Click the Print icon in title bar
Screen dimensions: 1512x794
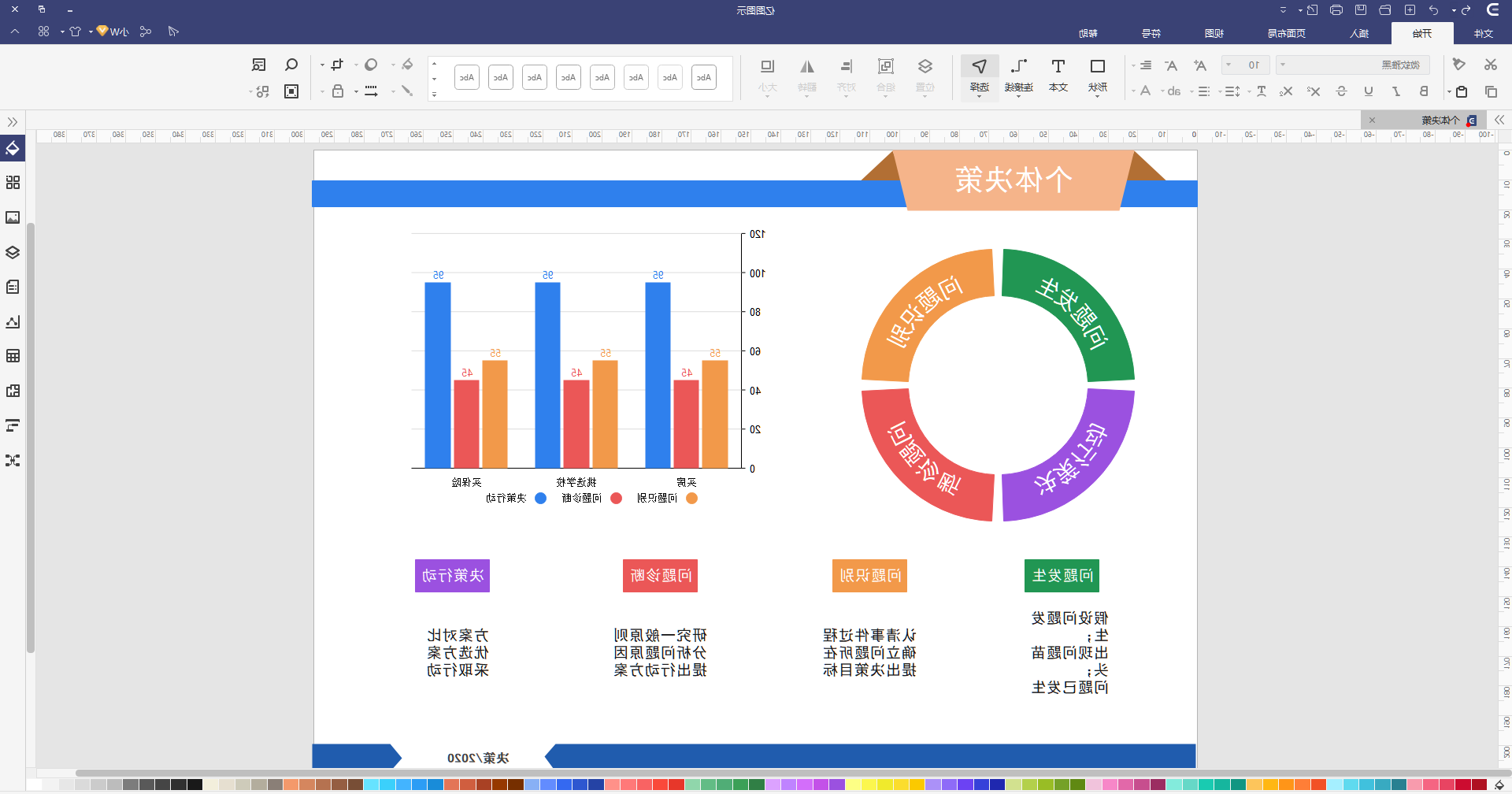(1336, 10)
